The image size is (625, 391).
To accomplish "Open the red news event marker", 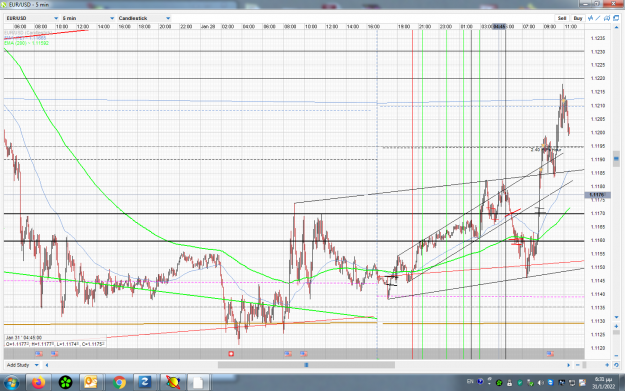I will [231, 354].
